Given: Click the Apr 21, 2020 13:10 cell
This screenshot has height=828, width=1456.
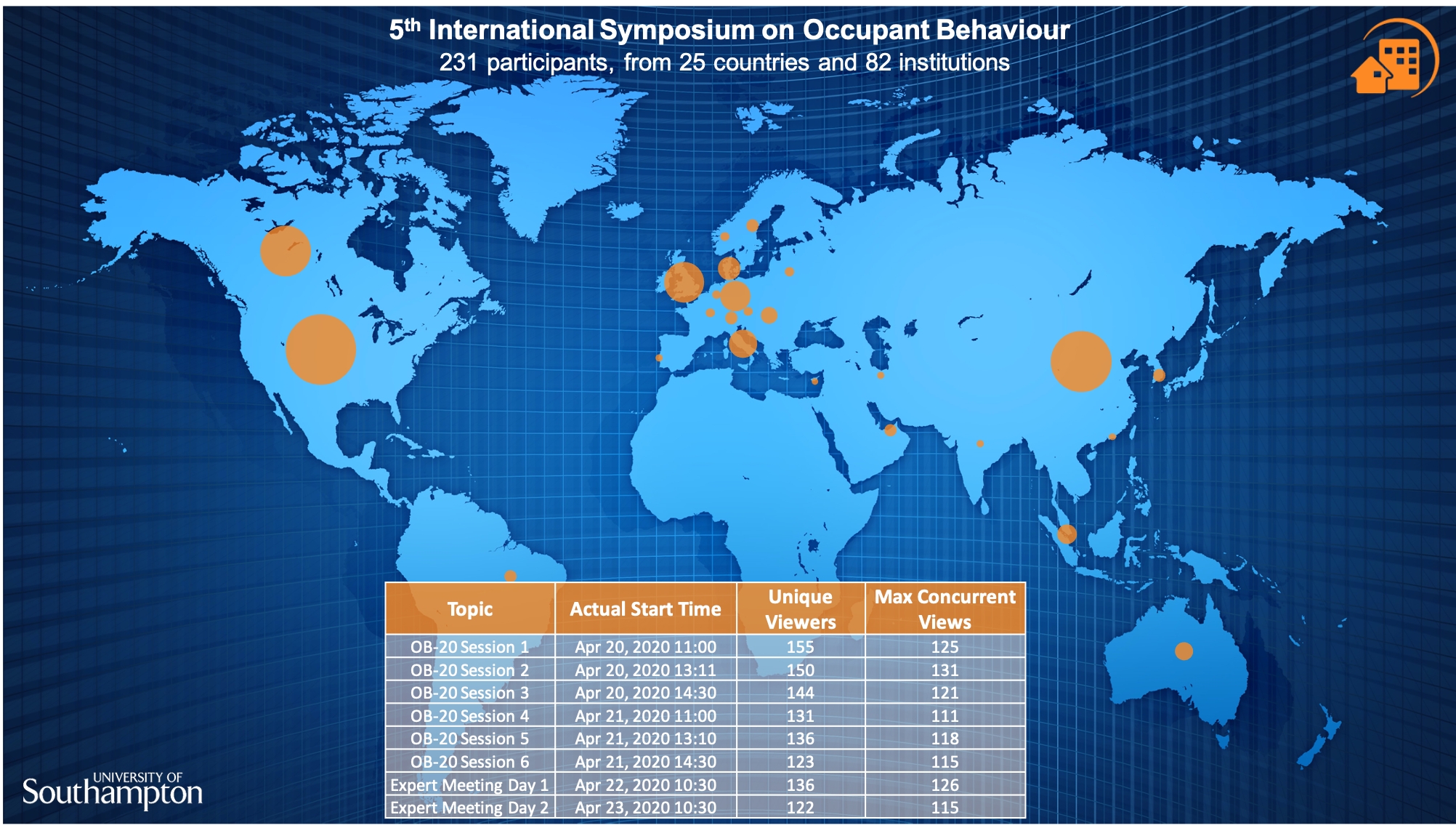Looking at the screenshot, I should tap(645, 739).
